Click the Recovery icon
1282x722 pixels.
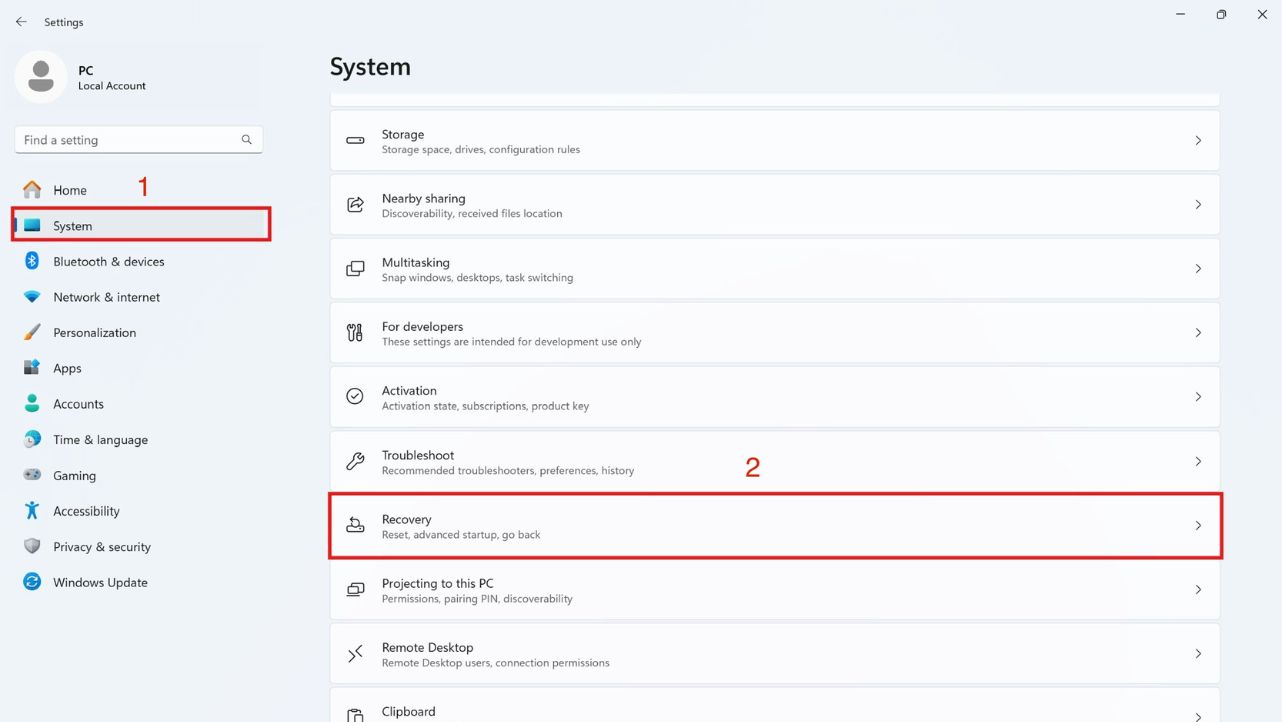355,525
